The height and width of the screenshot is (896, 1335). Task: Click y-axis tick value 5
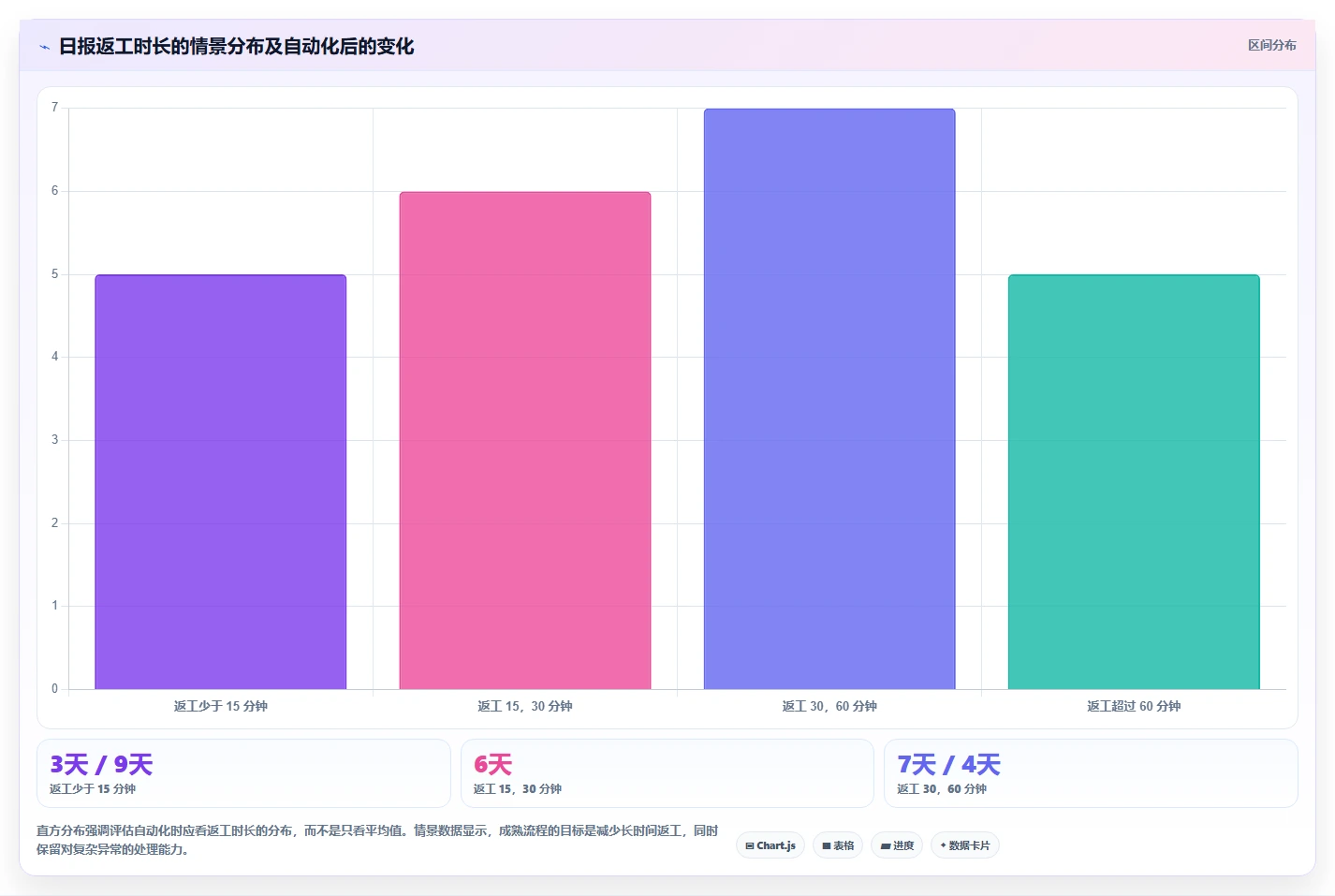point(54,274)
